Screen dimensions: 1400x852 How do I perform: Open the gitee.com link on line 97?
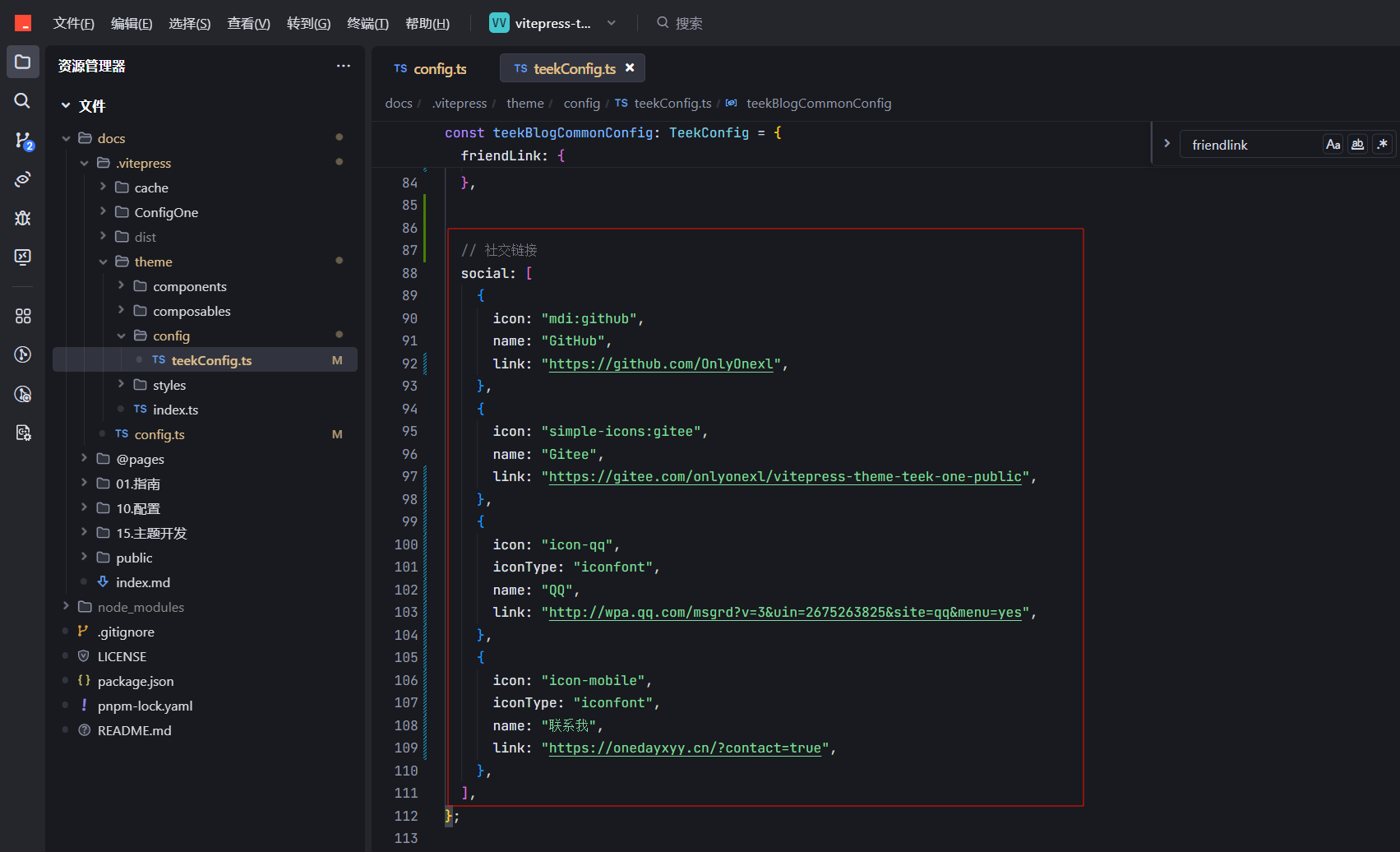click(x=785, y=477)
